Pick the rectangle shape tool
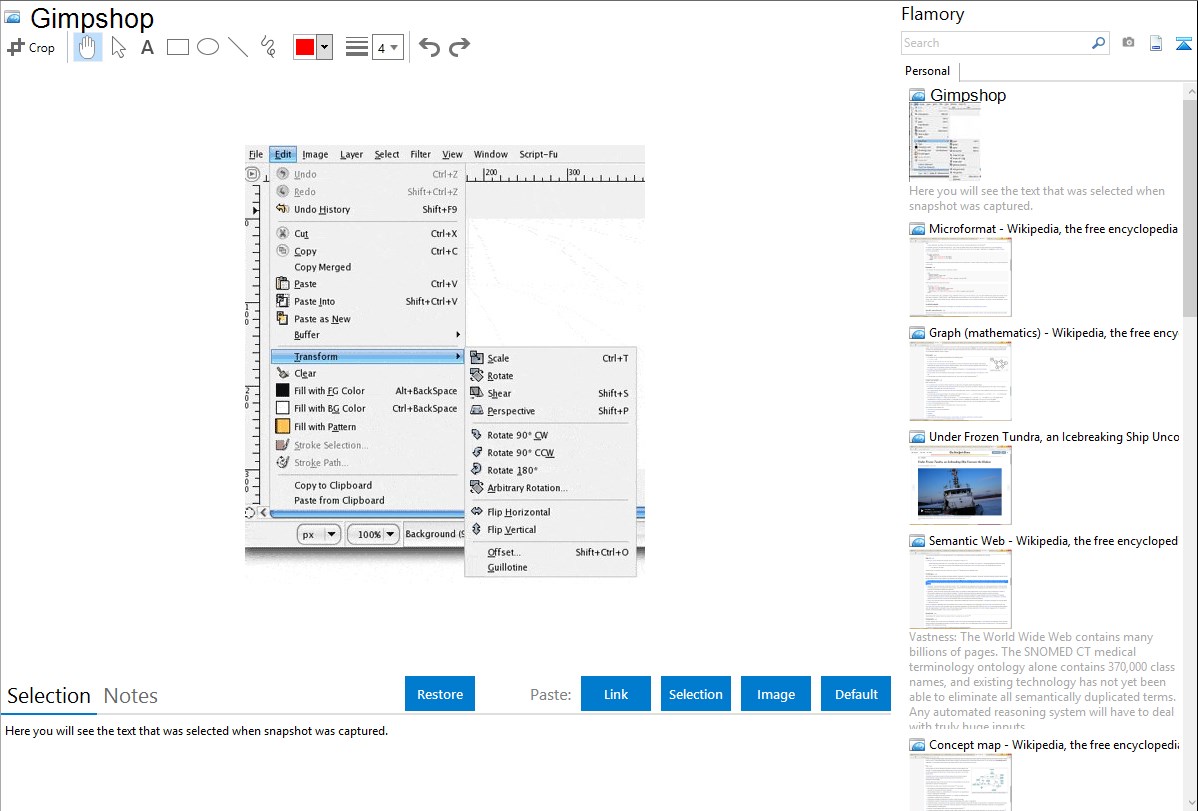The height and width of the screenshot is (811, 1198). click(x=177, y=47)
